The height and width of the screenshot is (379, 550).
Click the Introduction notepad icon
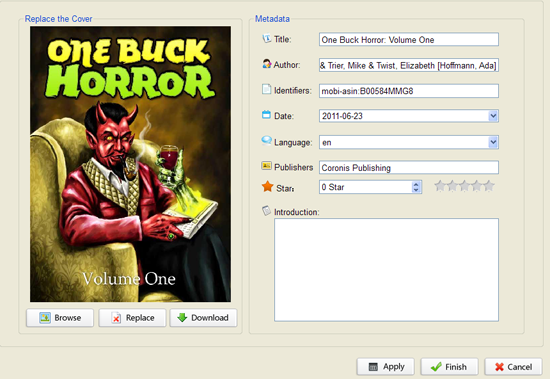[x=267, y=211]
